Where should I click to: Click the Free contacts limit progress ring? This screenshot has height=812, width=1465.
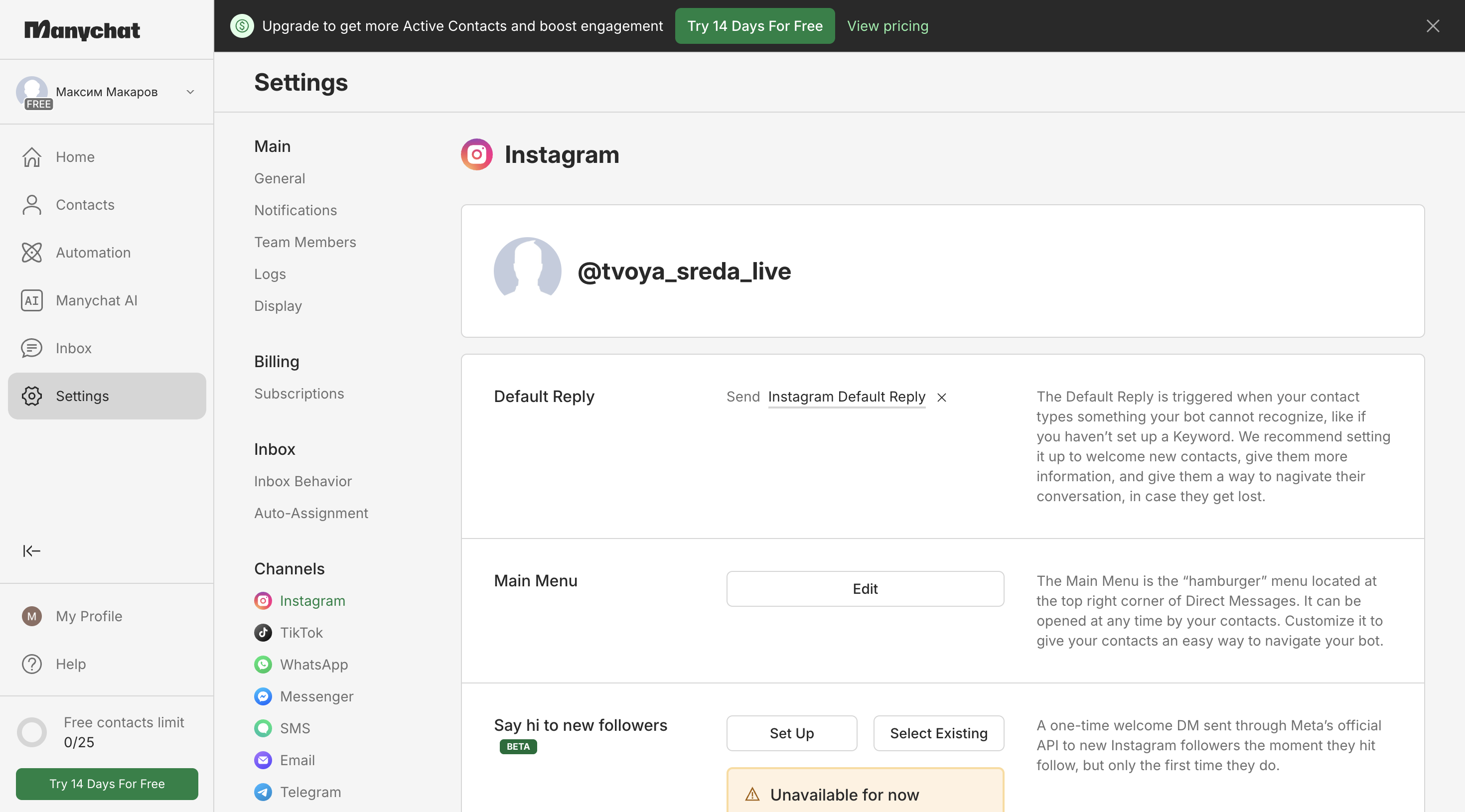(x=32, y=732)
